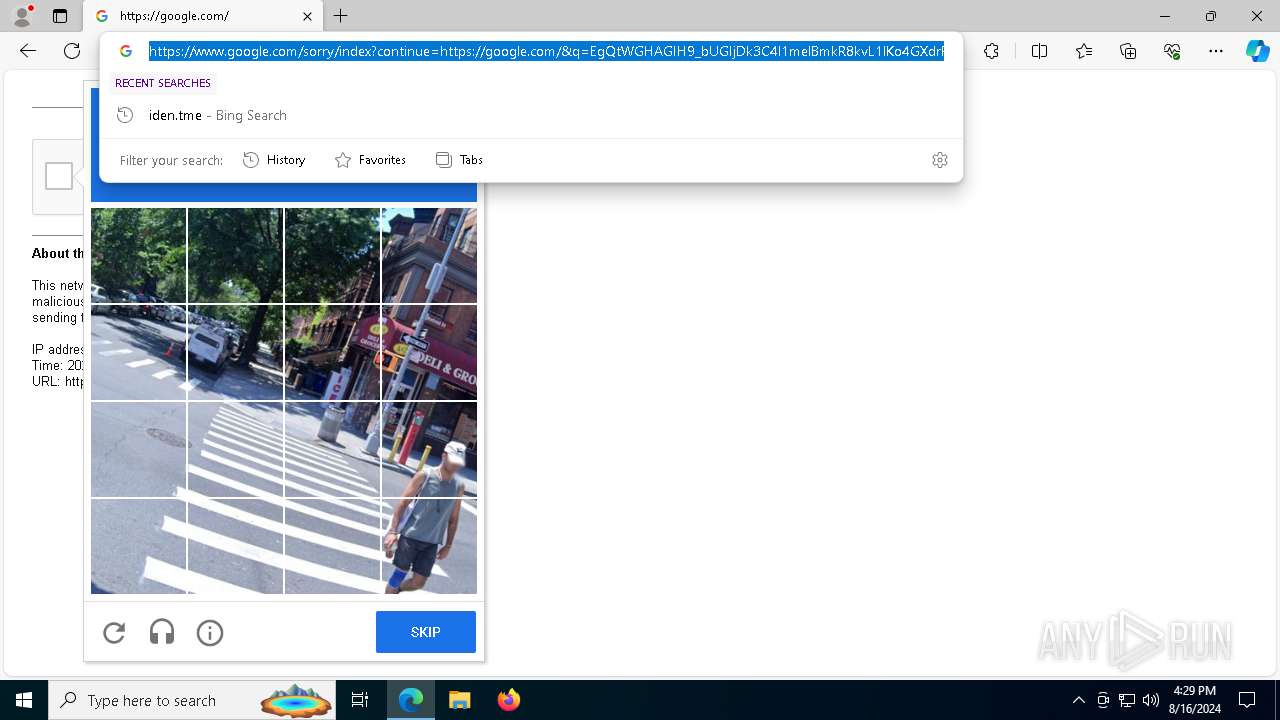Select captcha tile with parked white van
The height and width of the screenshot is (720, 1280).
point(235,352)
